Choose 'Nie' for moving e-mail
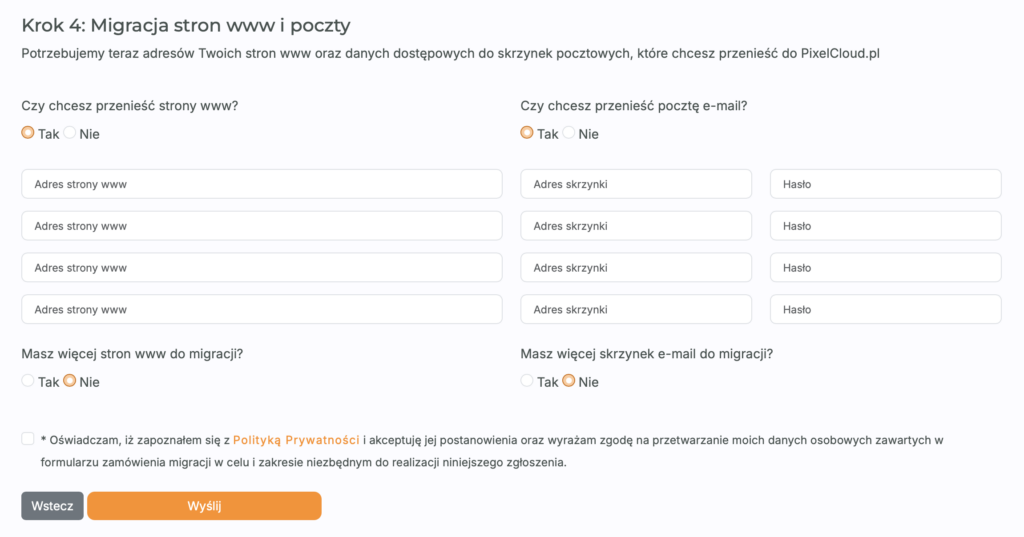The image size is (1024, 537). (569, 133)
